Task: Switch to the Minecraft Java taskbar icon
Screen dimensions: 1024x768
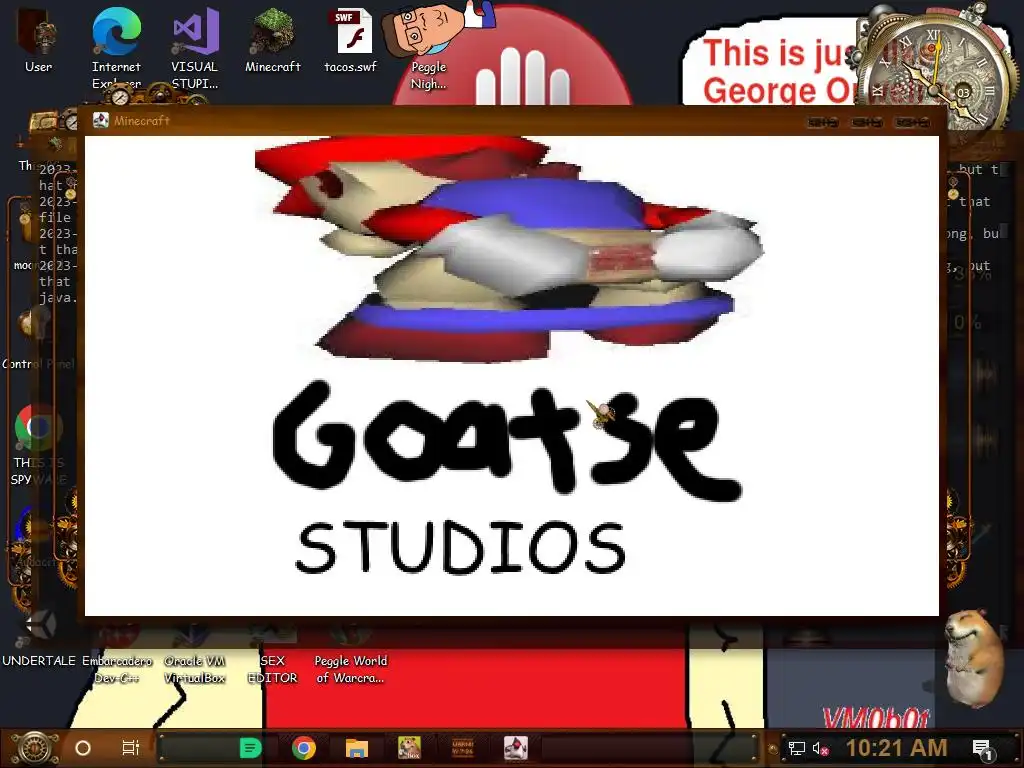Action: (516, 748)
